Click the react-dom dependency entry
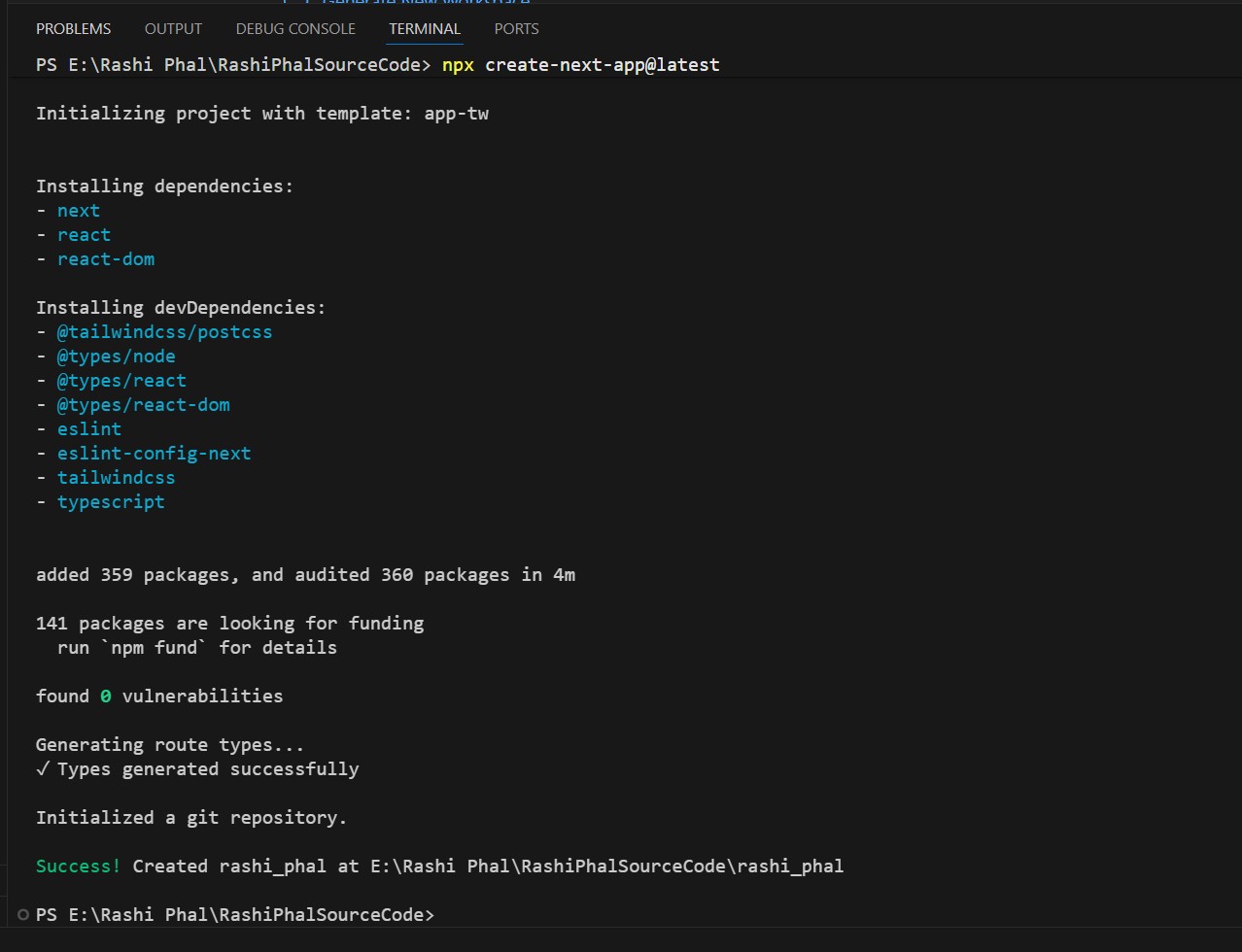Screen dimensions: 1242x952 106,259
